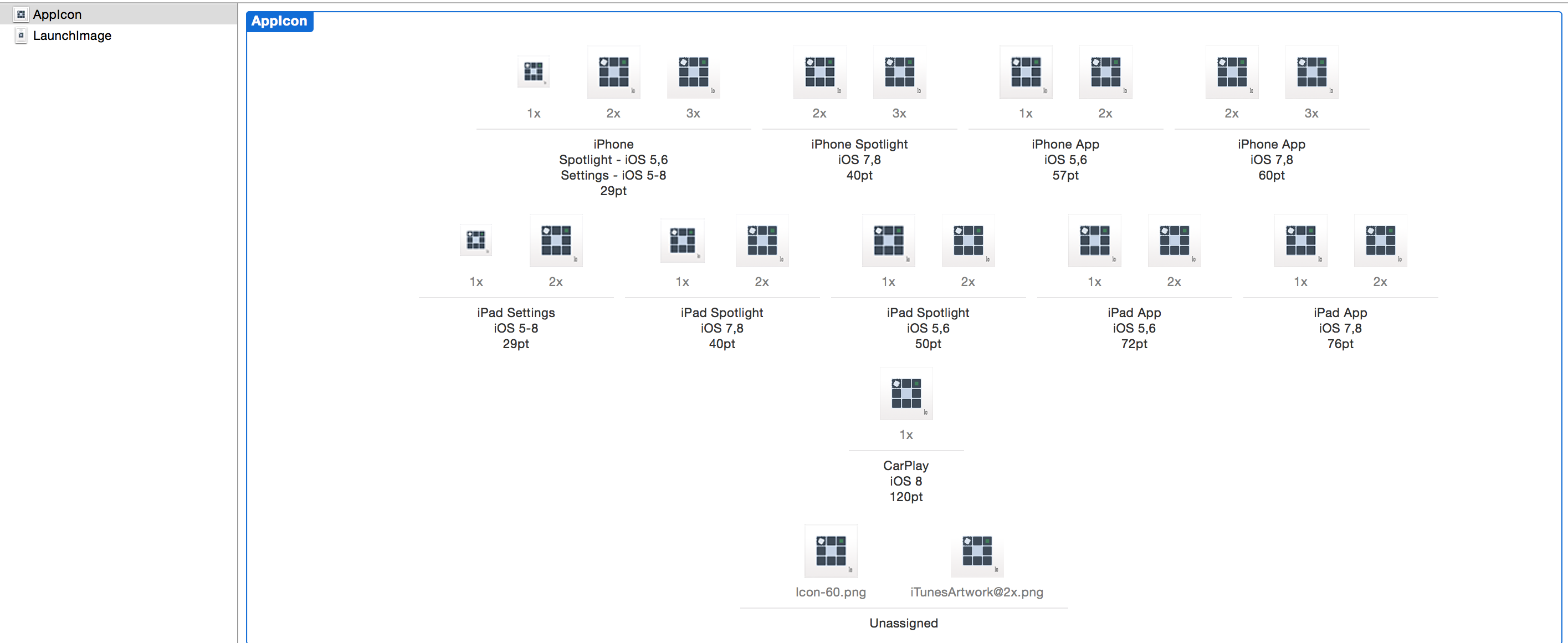Select the CarPlay 120pt 1x icon
1568x643 pixels.
pos(906,394)
